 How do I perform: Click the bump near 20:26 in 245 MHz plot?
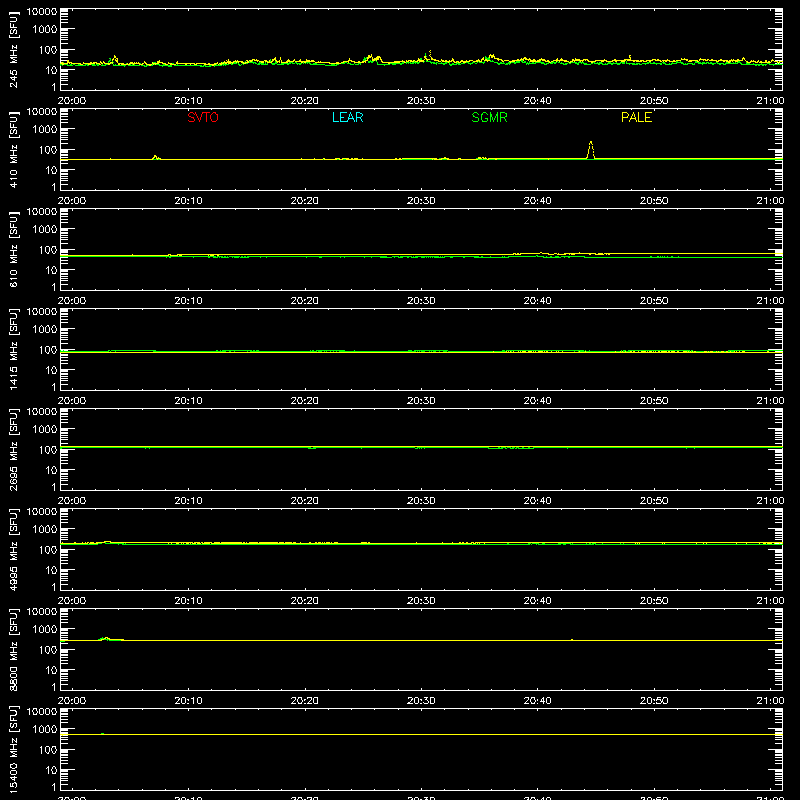tap(372, 58)
